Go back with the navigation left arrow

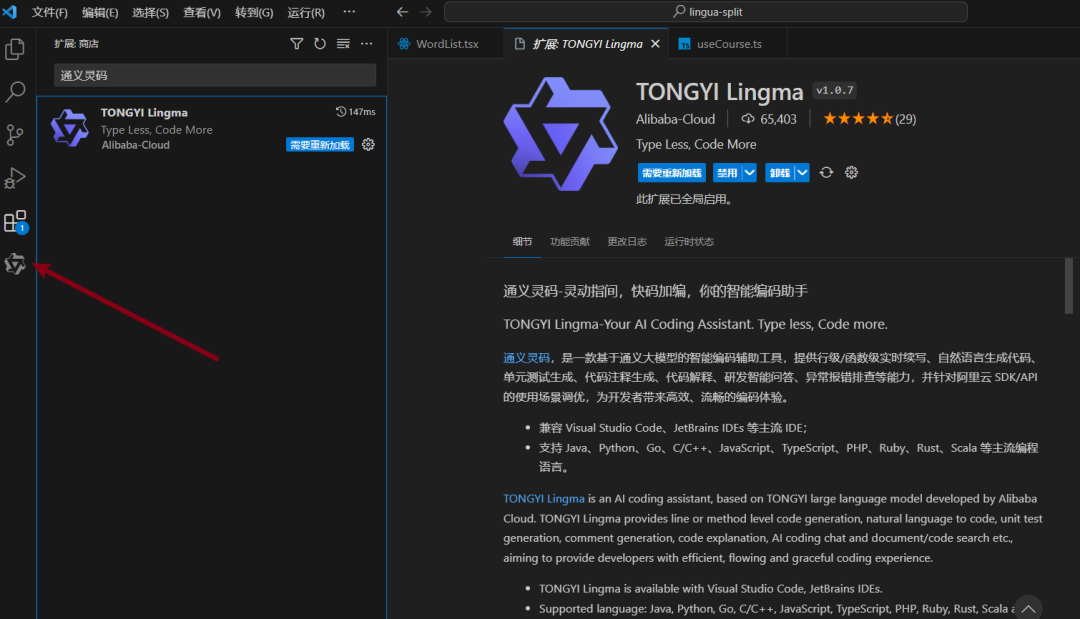[x=402, y=12]
